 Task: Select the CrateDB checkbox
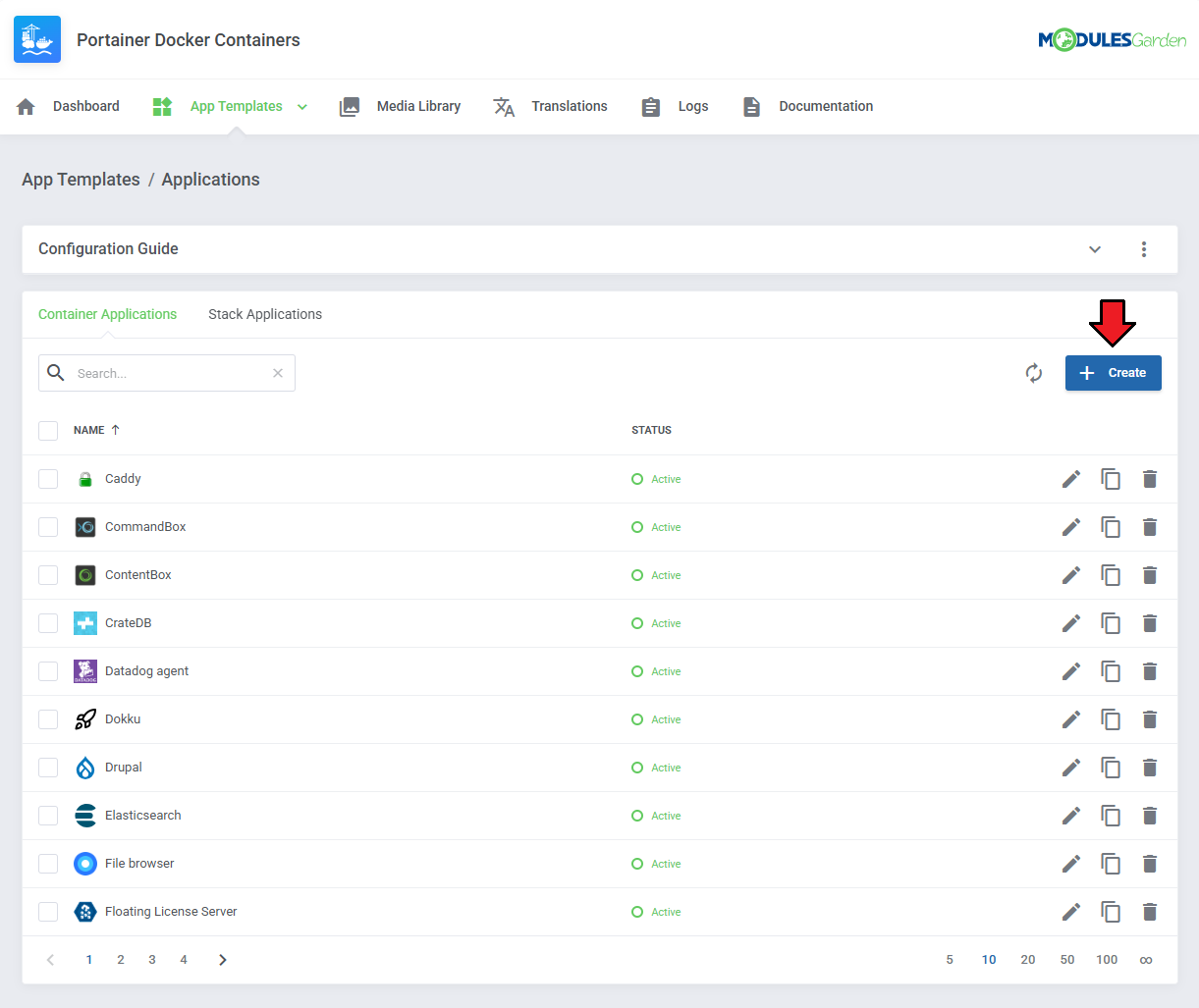coord(48,623)
